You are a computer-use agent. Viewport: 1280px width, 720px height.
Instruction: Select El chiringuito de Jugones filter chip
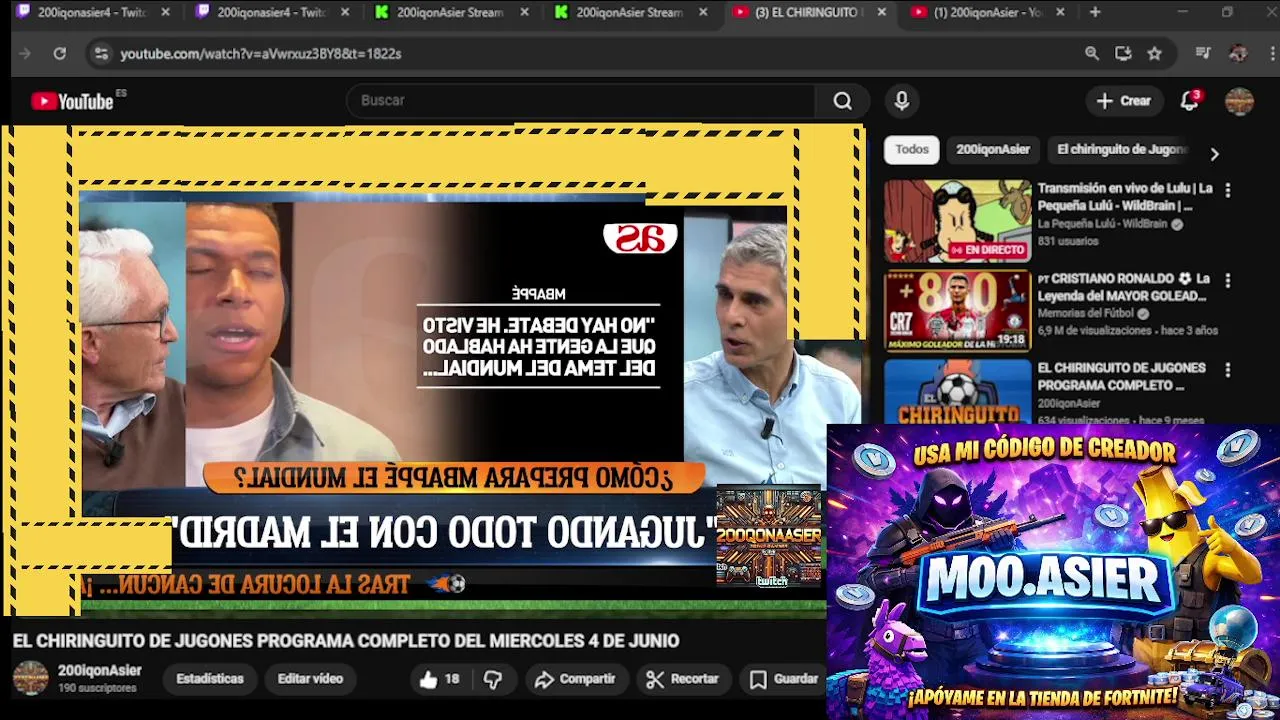click(x=1122, y=150)
